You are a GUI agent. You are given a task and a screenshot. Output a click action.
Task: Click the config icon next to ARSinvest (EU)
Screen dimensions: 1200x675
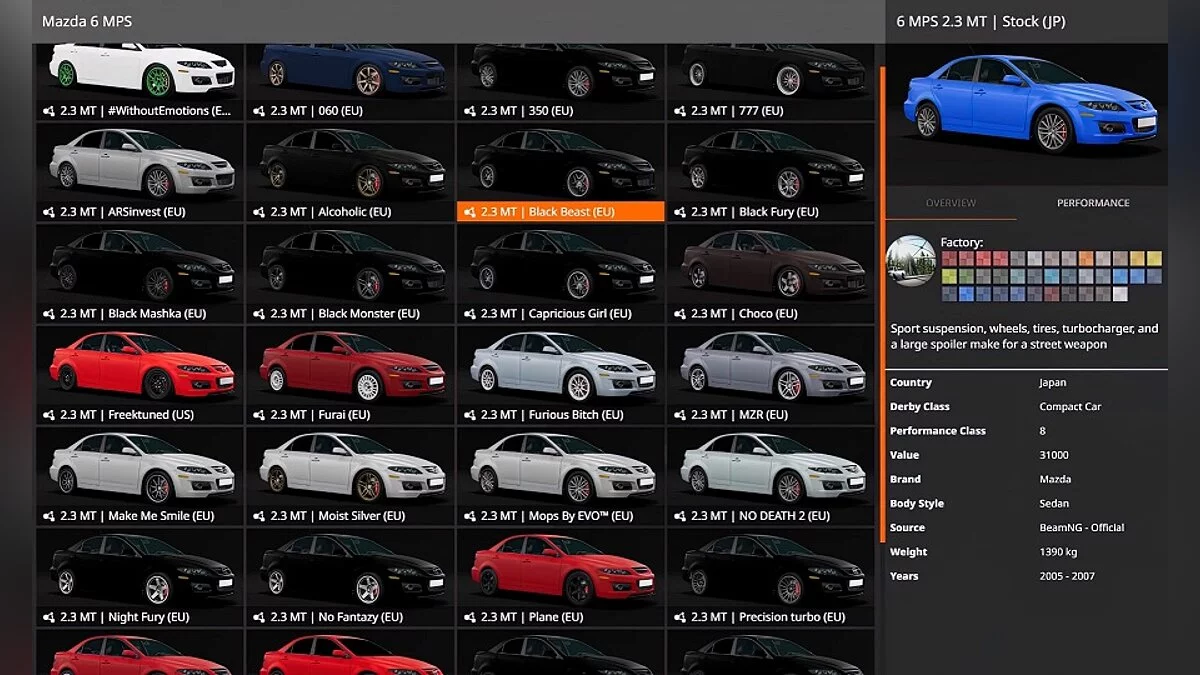(x=49, y=212)
